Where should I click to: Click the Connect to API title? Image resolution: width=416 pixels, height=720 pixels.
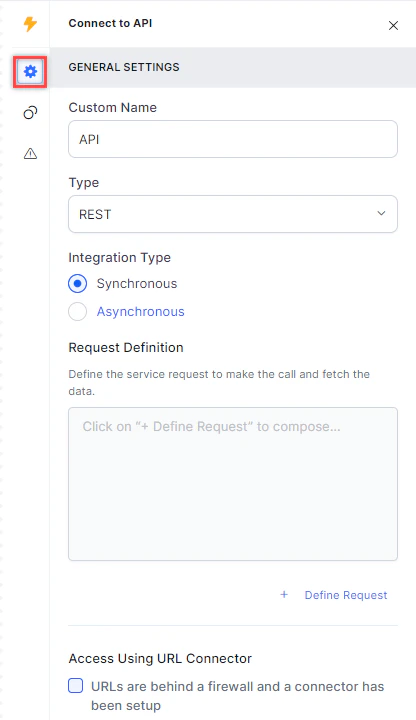(110, 23)
